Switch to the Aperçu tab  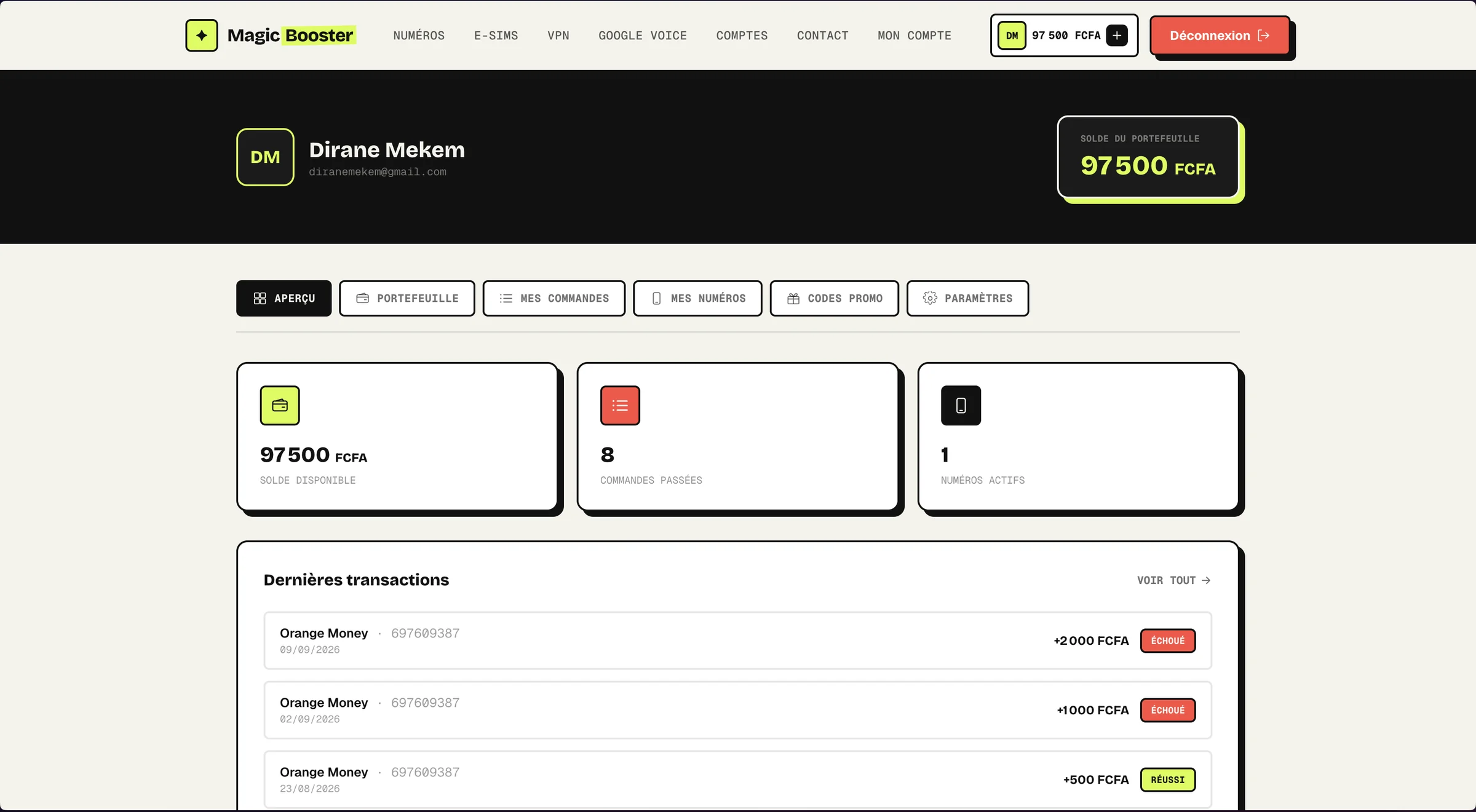284,298
